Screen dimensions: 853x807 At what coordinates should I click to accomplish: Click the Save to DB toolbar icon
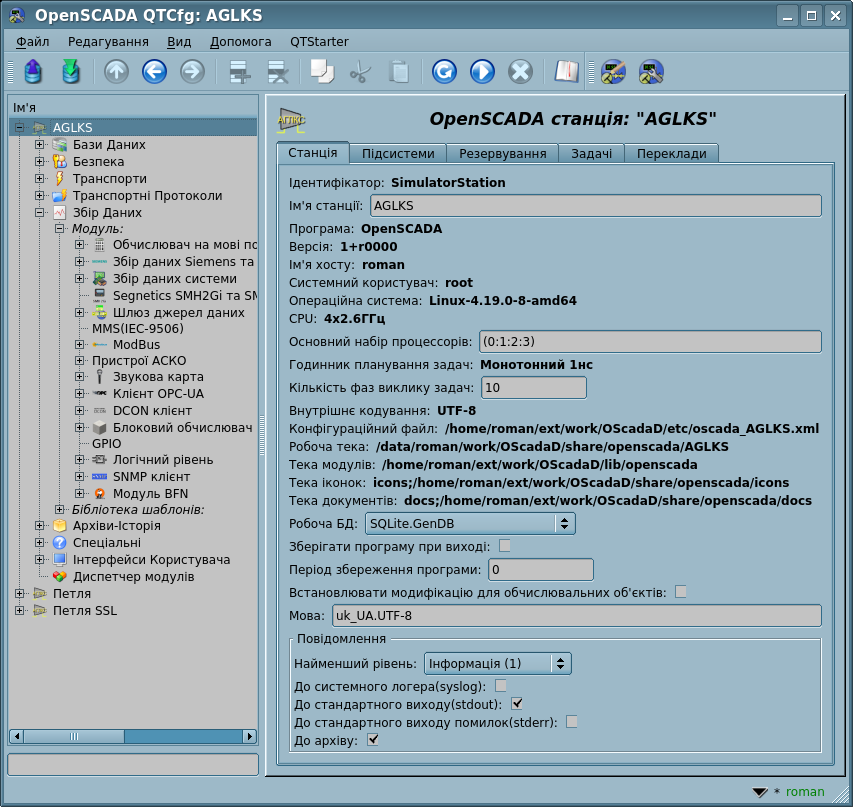pos(71,71)
